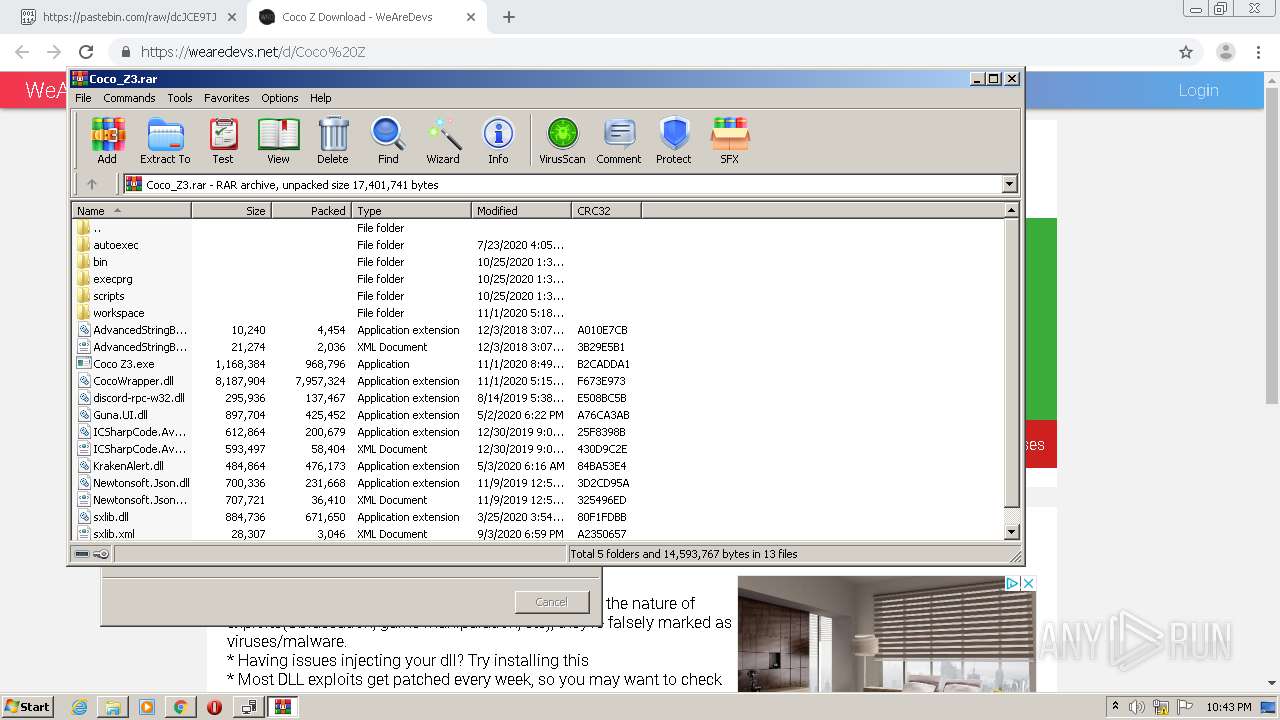Click the volume tray icon
This screenshot has width=1280, height=720.
[x=1137, y=707]
